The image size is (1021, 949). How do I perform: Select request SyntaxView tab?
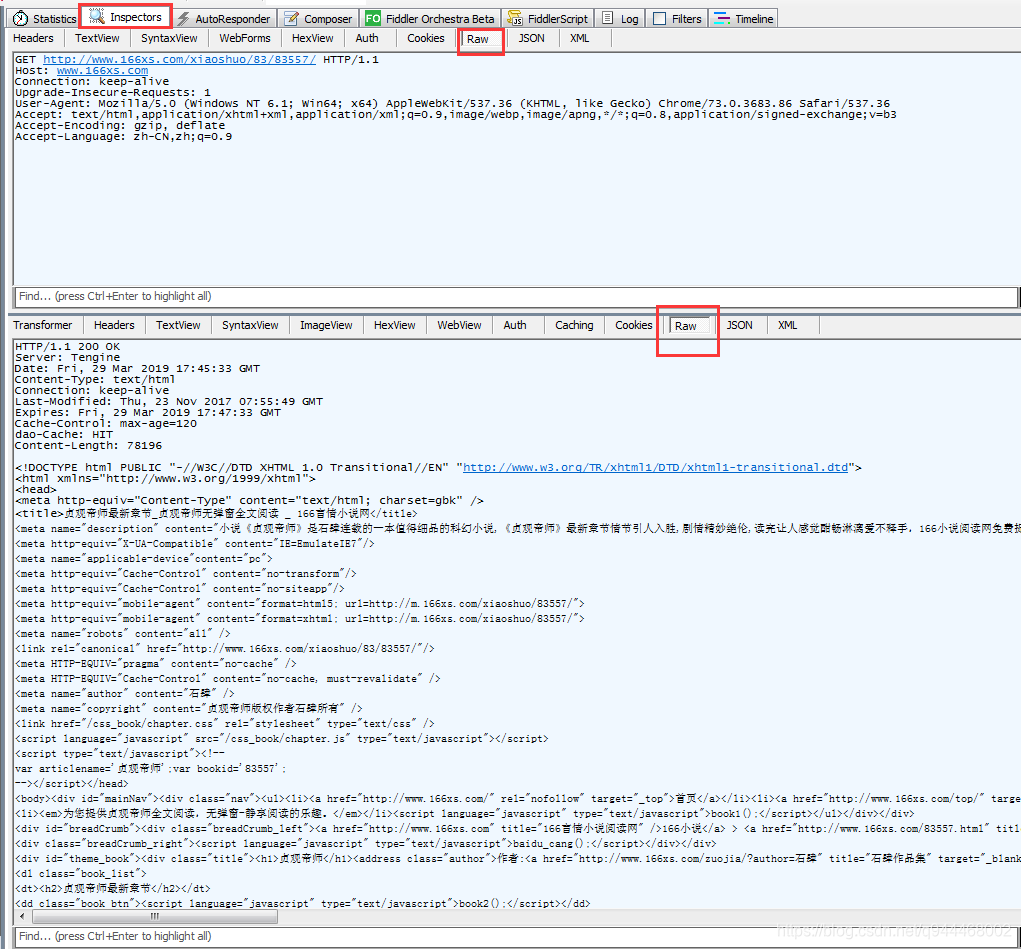point(169,38)
